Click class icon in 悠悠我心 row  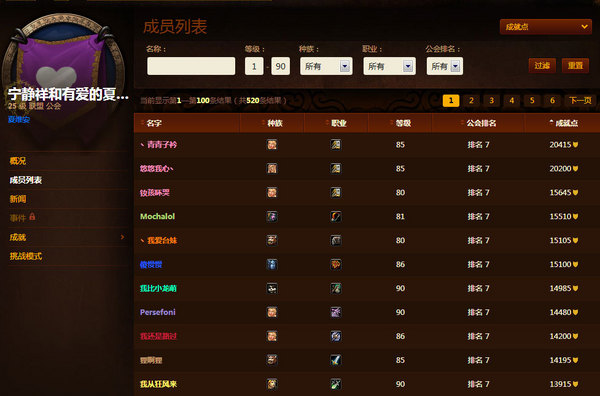pyautogui.click(x=336, y=168)
